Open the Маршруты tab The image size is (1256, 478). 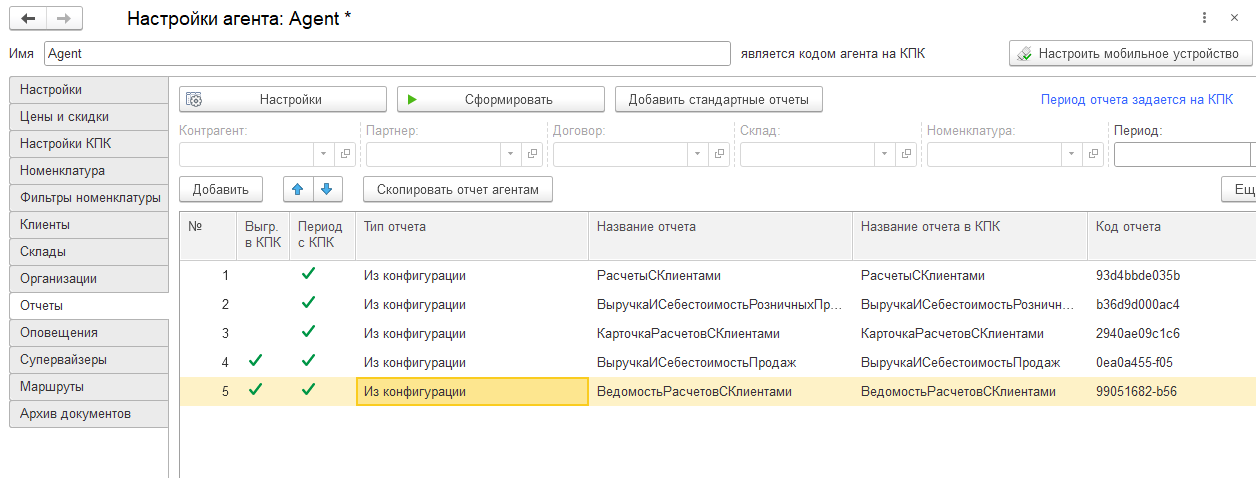(x=88, y=387)
